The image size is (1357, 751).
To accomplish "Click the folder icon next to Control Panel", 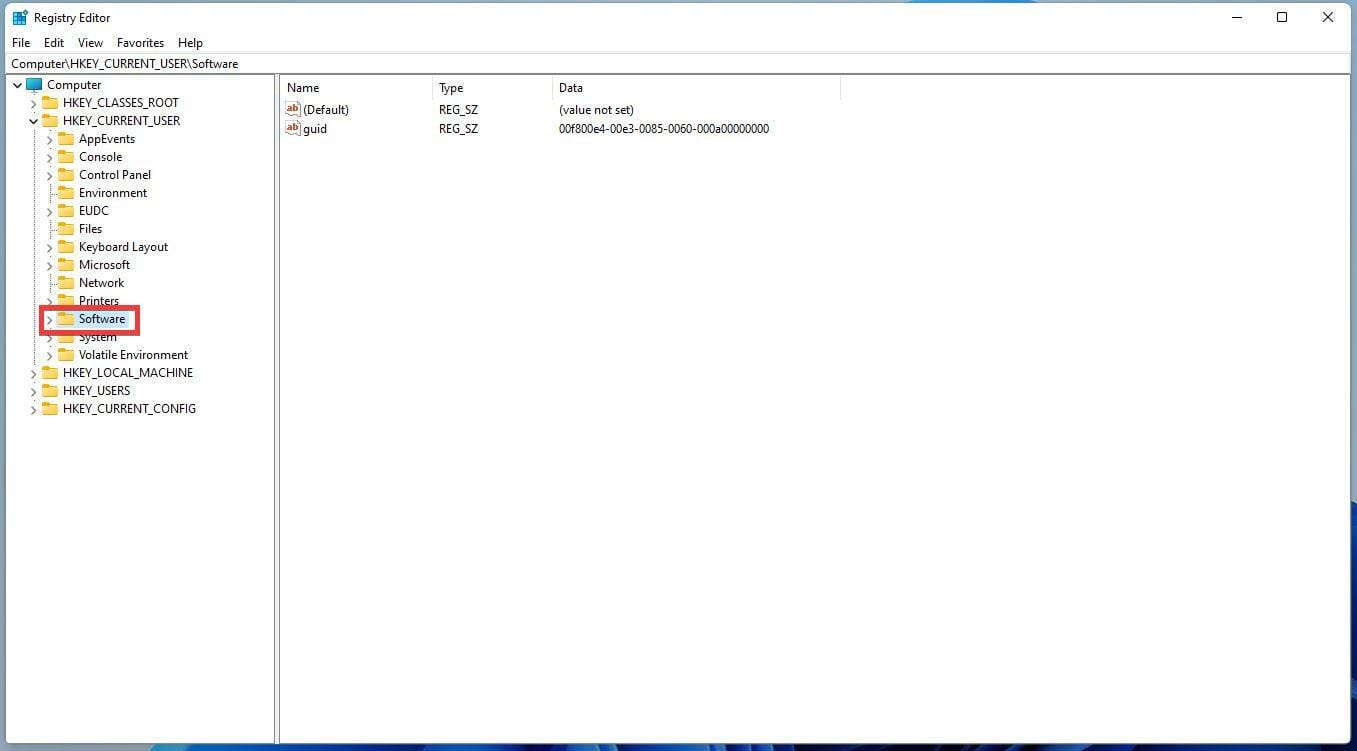I will coord(64,174).
